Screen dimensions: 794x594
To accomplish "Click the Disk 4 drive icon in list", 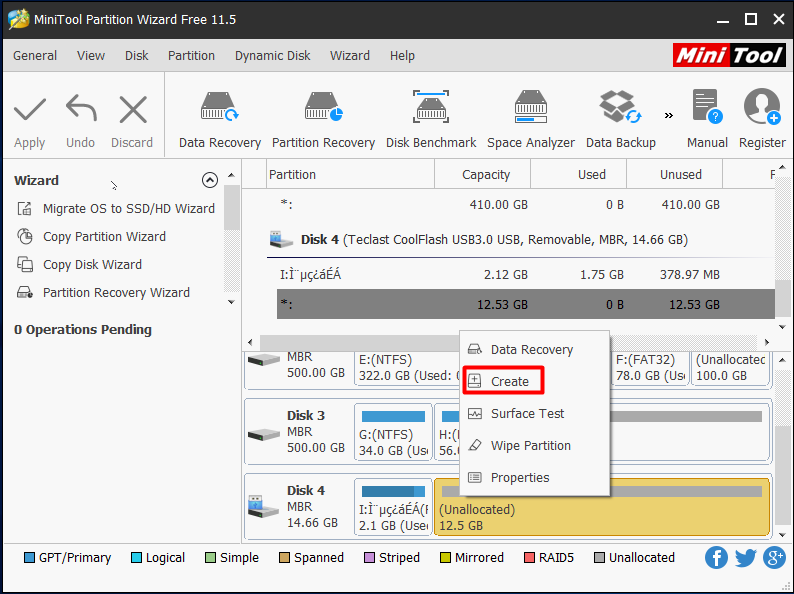I will [281, 240].
